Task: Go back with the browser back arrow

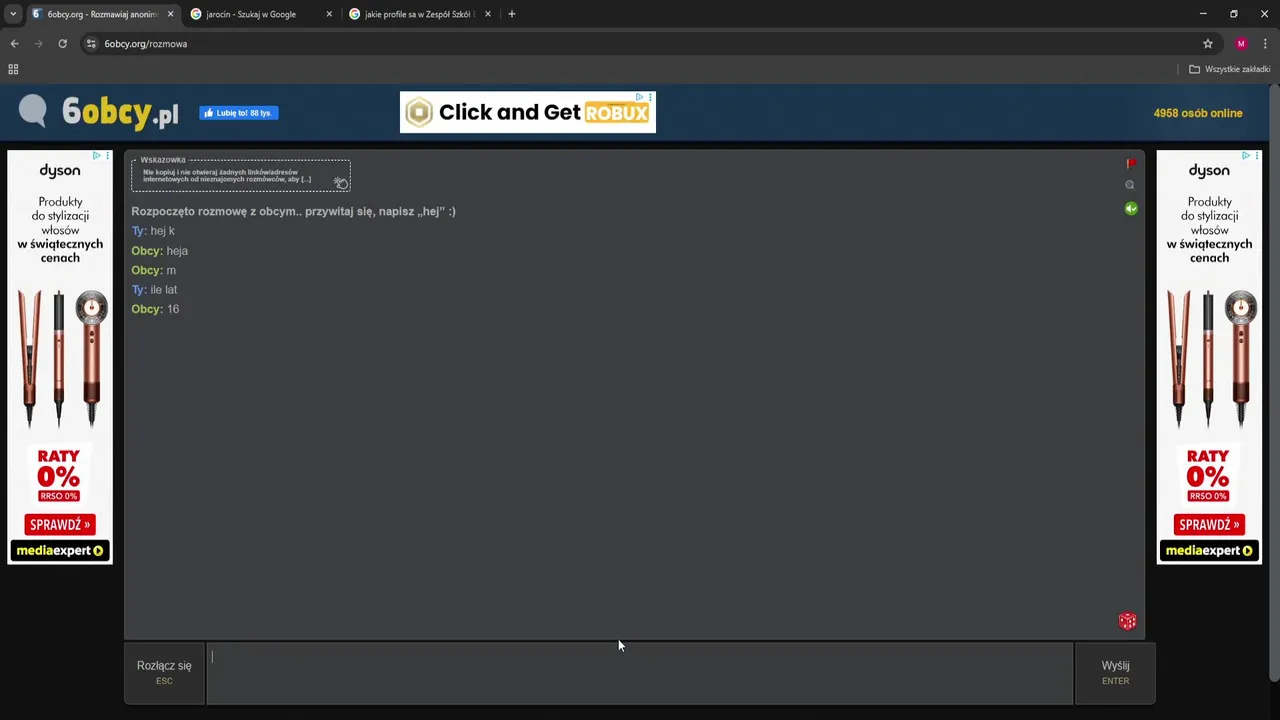Action: click(14, 44)
